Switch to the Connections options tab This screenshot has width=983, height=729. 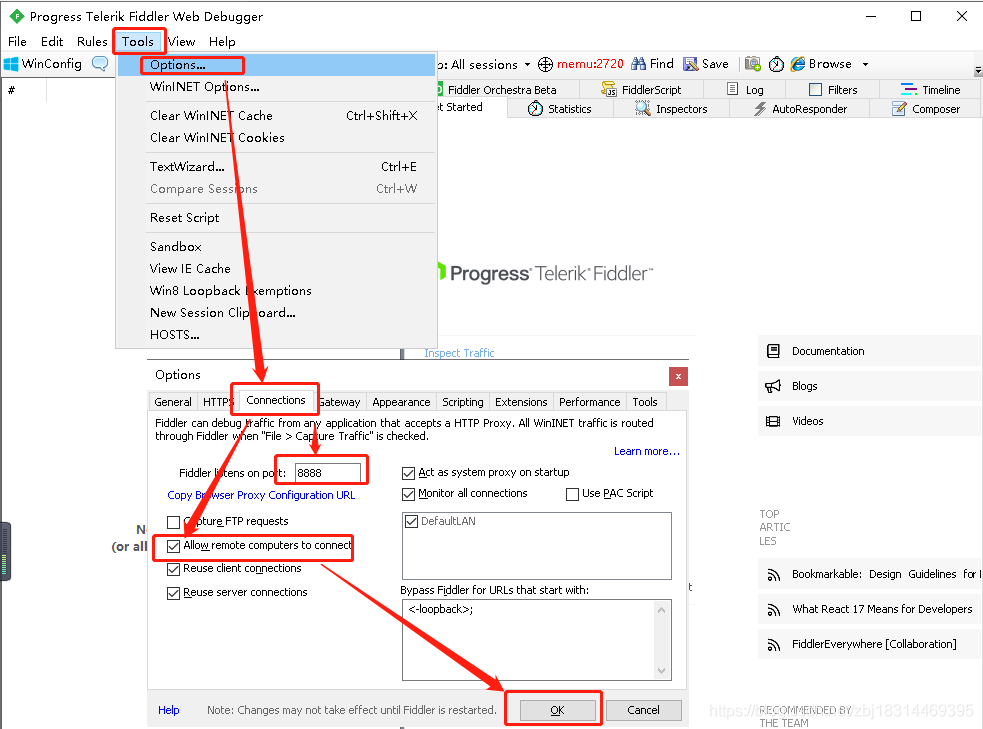tap(276, 400)
